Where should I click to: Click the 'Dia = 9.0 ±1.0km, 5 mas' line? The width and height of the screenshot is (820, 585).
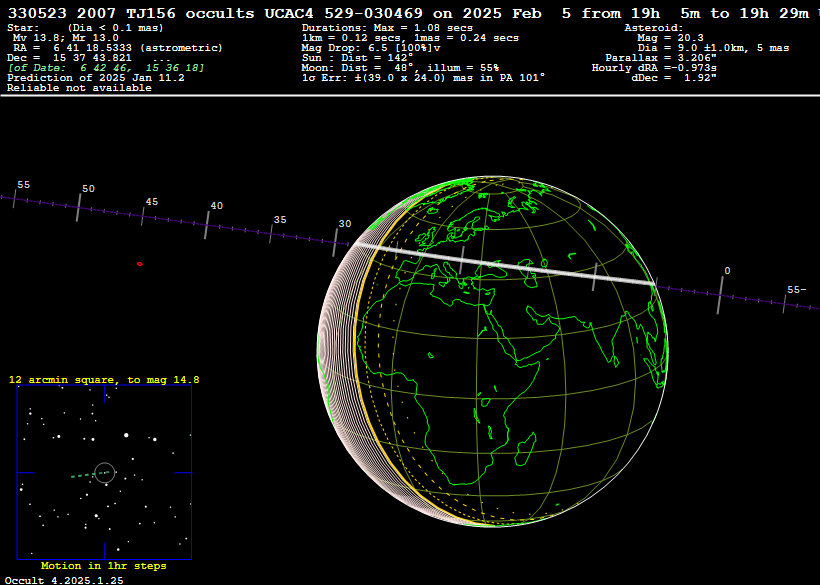[x=713, y=48]
